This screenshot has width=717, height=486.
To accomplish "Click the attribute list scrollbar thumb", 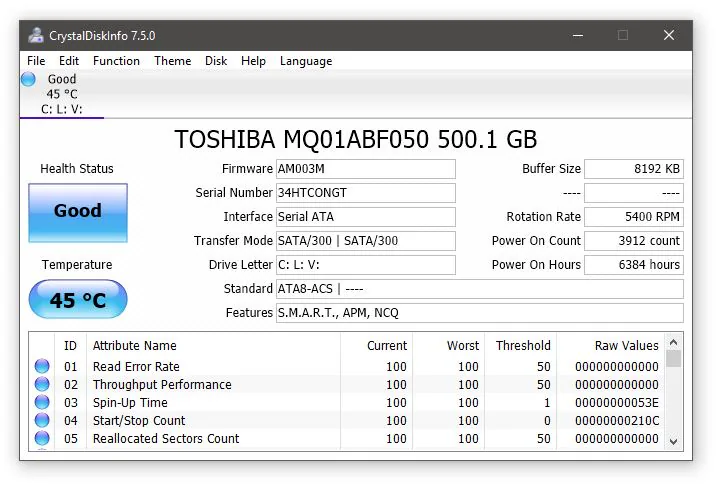I will (673, 358).
